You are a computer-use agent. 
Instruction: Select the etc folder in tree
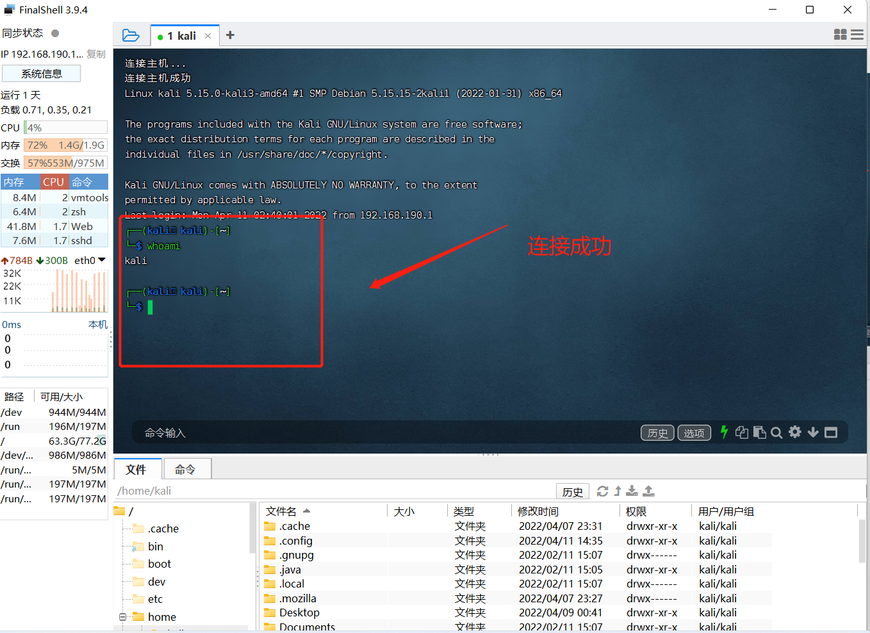coord(148,599)
